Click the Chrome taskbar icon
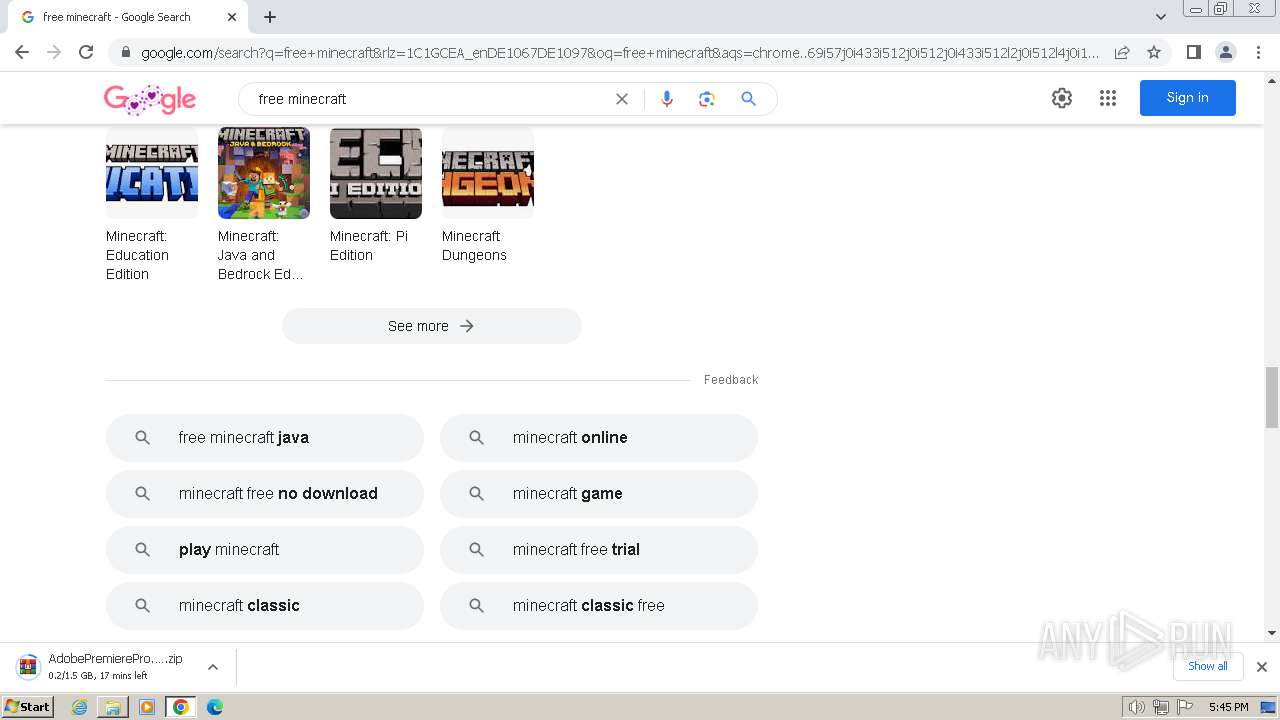This screenshot has width=1280, height=720. 180,707
